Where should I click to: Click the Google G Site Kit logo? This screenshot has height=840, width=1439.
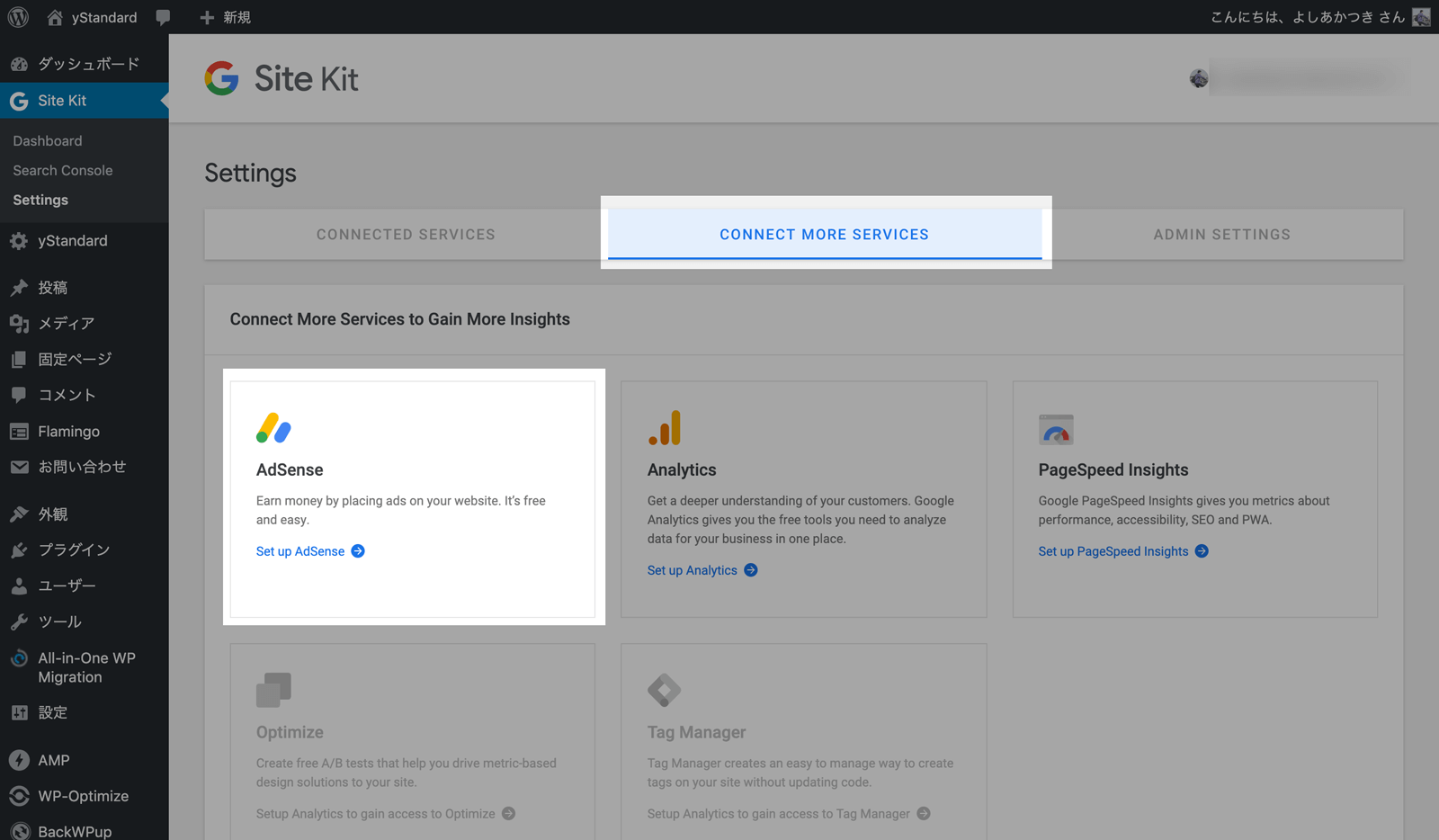tap(221, 78)
